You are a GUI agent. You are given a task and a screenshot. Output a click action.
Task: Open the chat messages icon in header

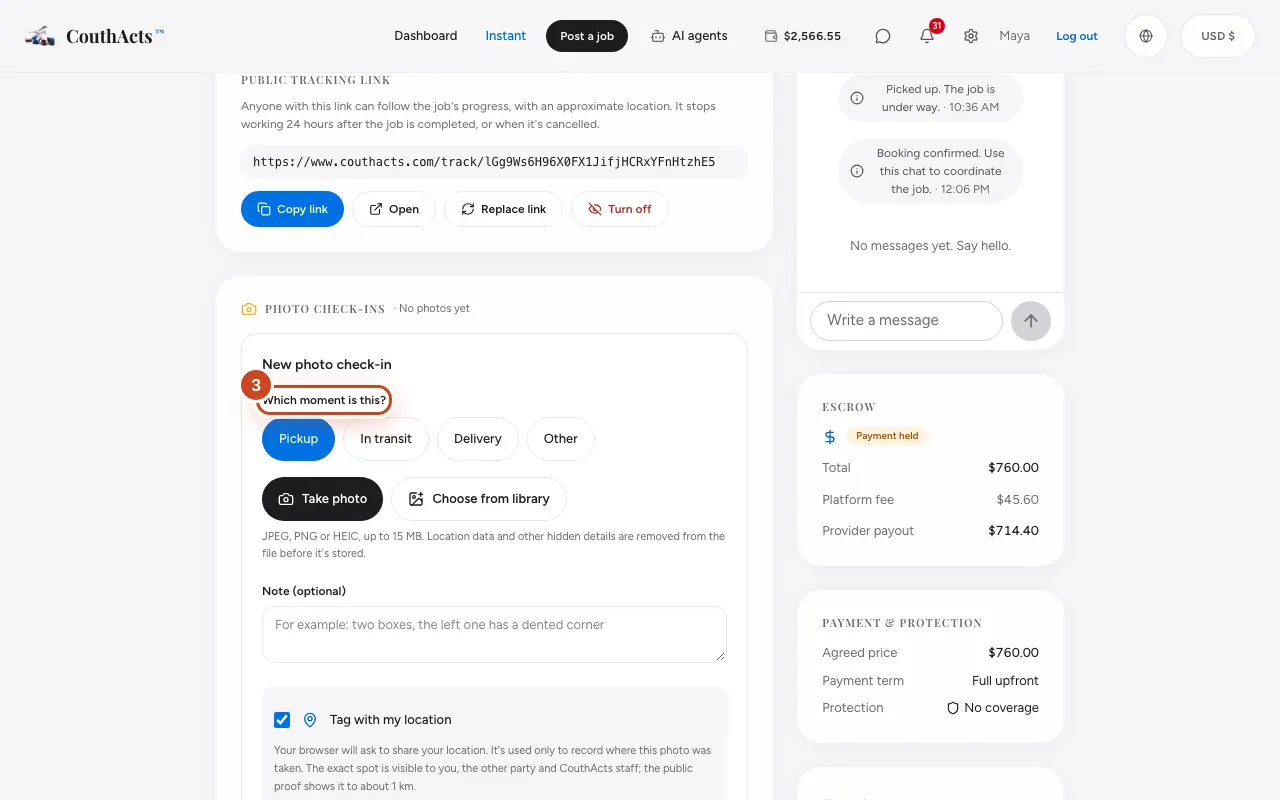883,36
